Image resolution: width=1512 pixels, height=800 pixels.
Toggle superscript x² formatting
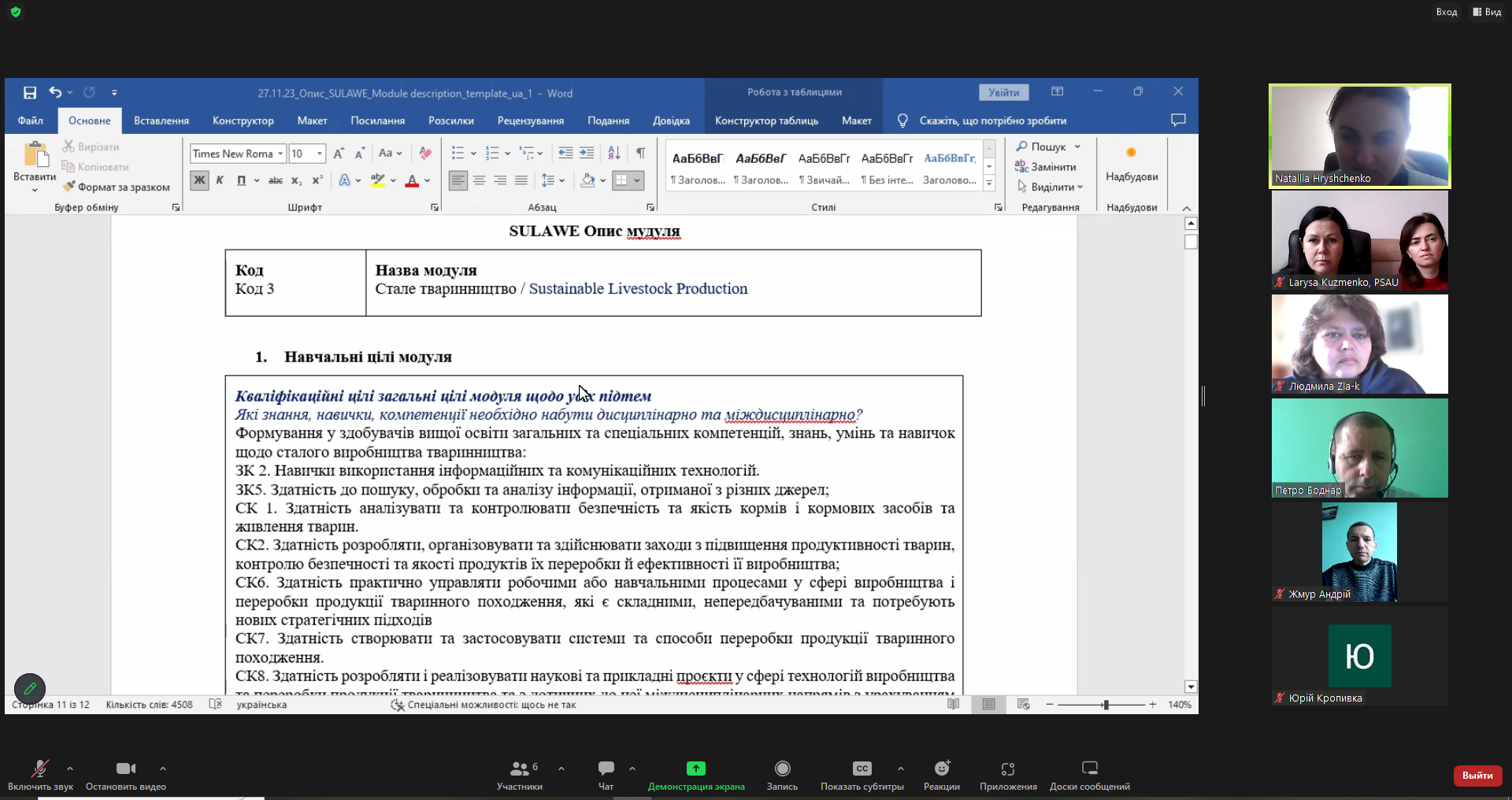pyautogui.click(x=317, y=180)
